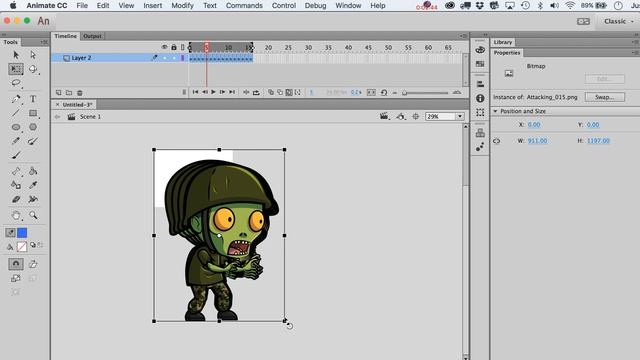
Task: Click the blue fill color swatch
Action: click(22, 233)
